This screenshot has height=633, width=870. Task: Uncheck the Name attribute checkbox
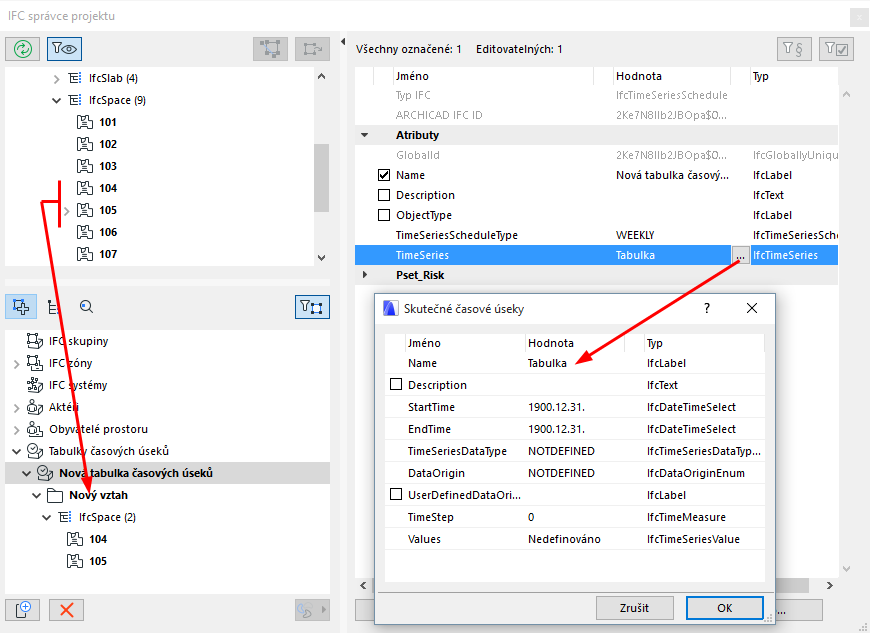384,175
